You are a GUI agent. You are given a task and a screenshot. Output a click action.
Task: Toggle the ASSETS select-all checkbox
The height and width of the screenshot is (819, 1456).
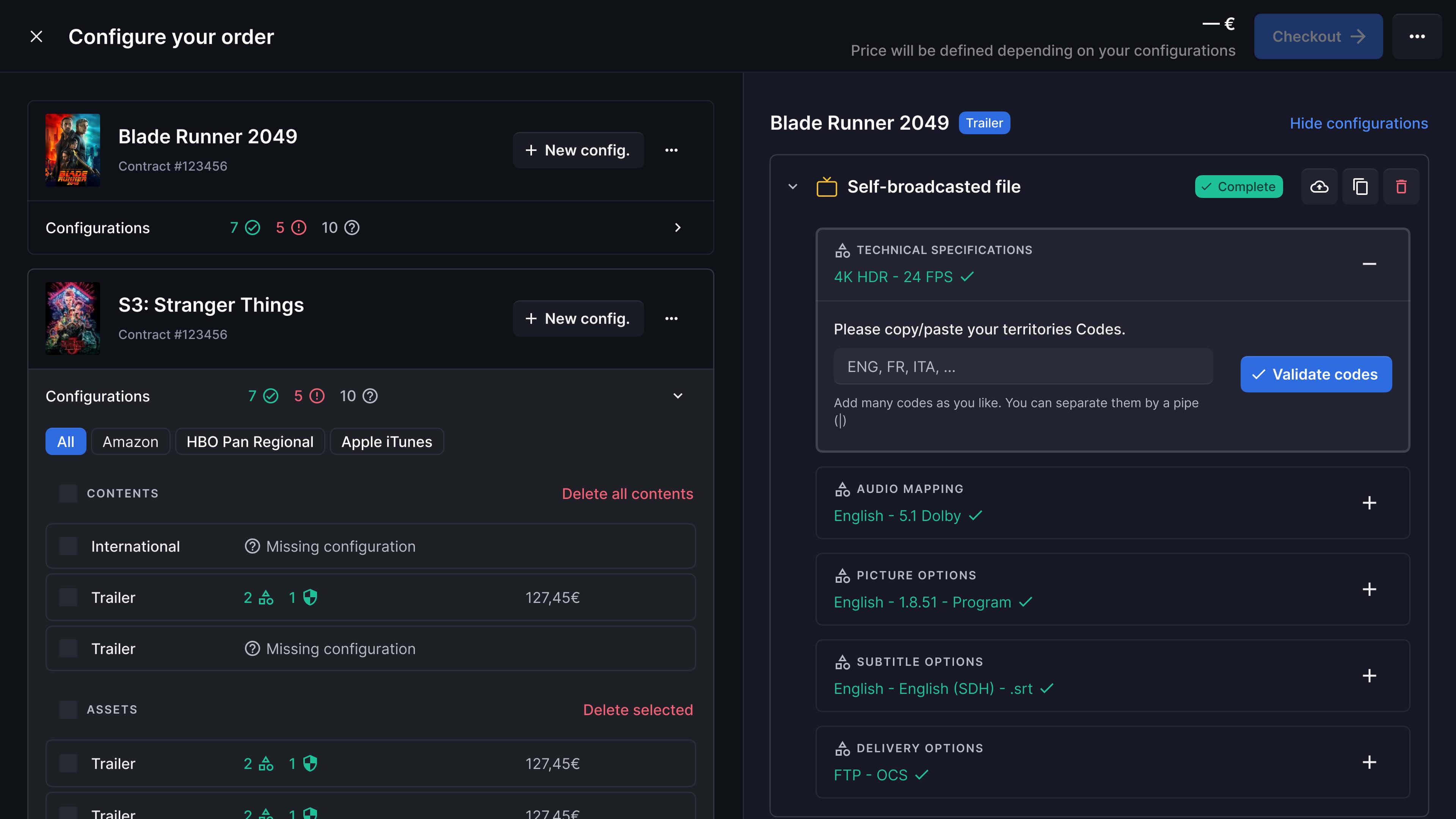[x=68, y=710]
